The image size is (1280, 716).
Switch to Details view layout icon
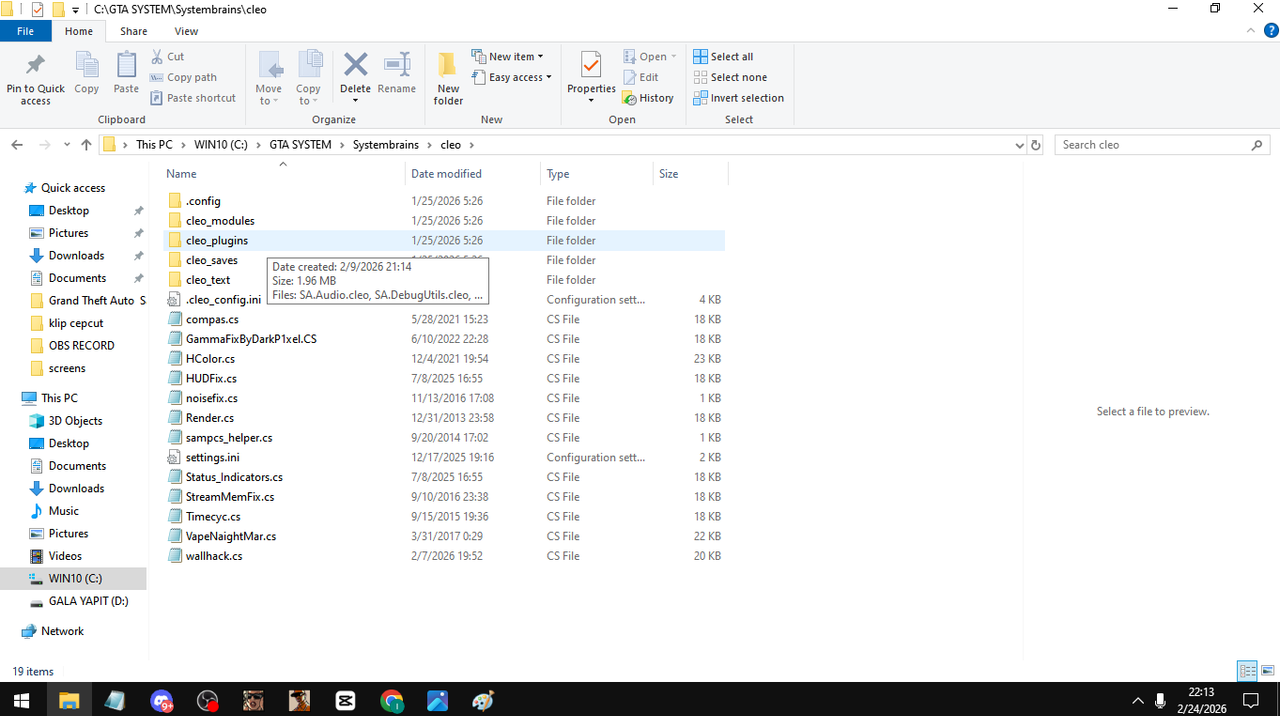(x=1247, y=671)
